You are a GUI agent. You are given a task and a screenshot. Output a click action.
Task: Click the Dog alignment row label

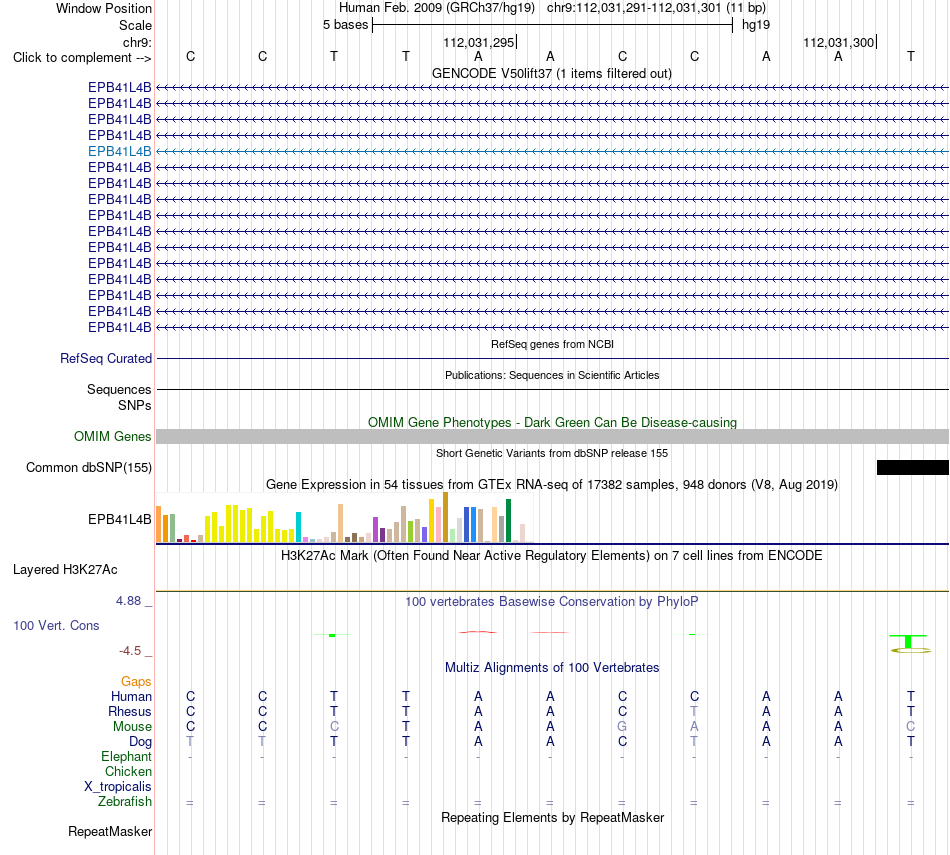coord(140,742)
